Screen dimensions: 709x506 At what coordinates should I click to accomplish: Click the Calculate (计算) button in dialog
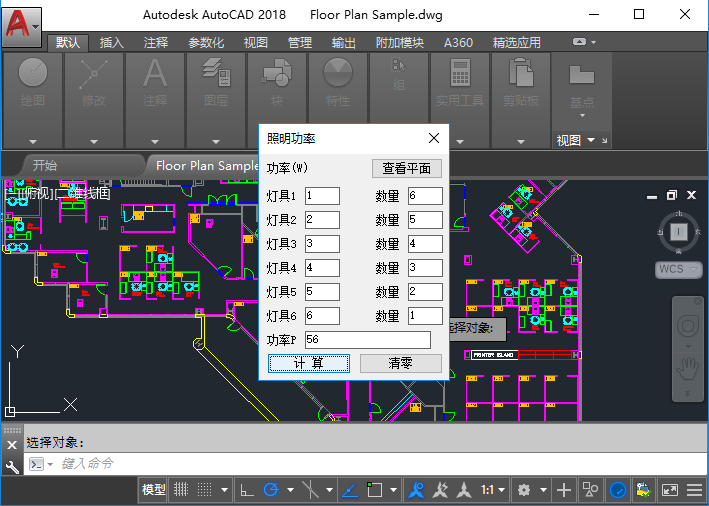[309, 364]
